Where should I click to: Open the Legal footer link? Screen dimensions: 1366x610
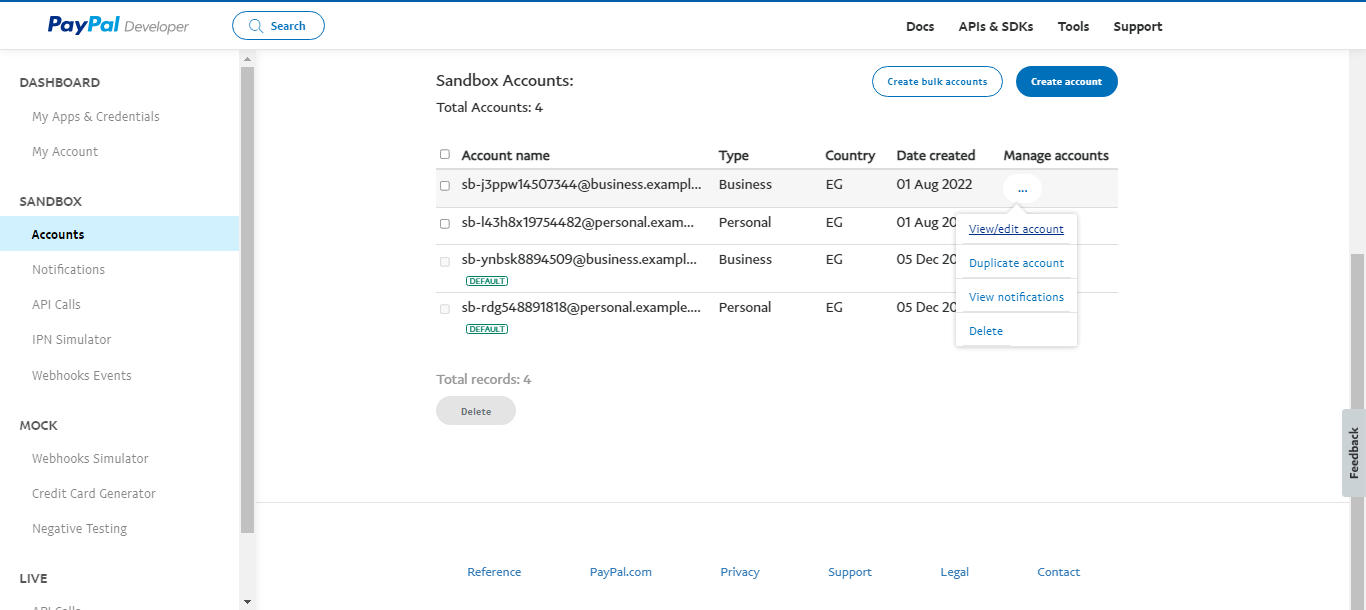click(955, 572)
